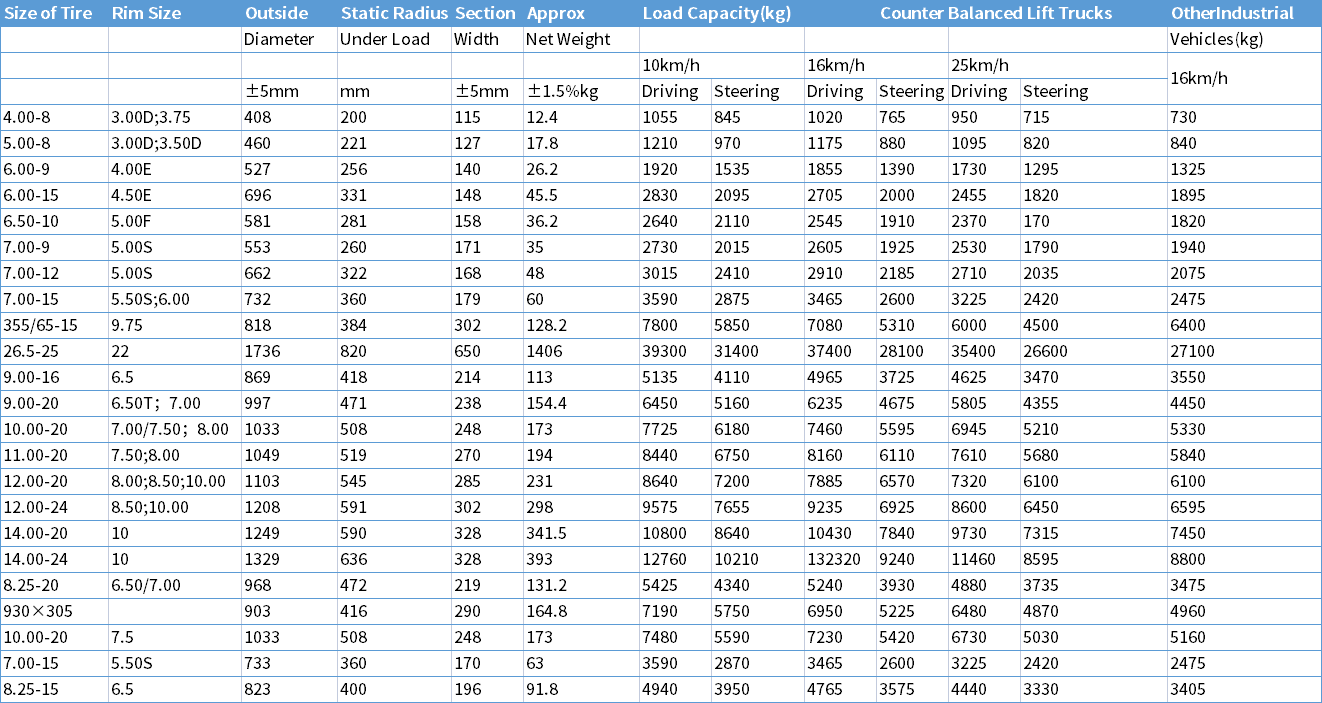Select tire size '5.00-8'
The height and width of the screenshot is (703, 1322).
tap(26, 144)
